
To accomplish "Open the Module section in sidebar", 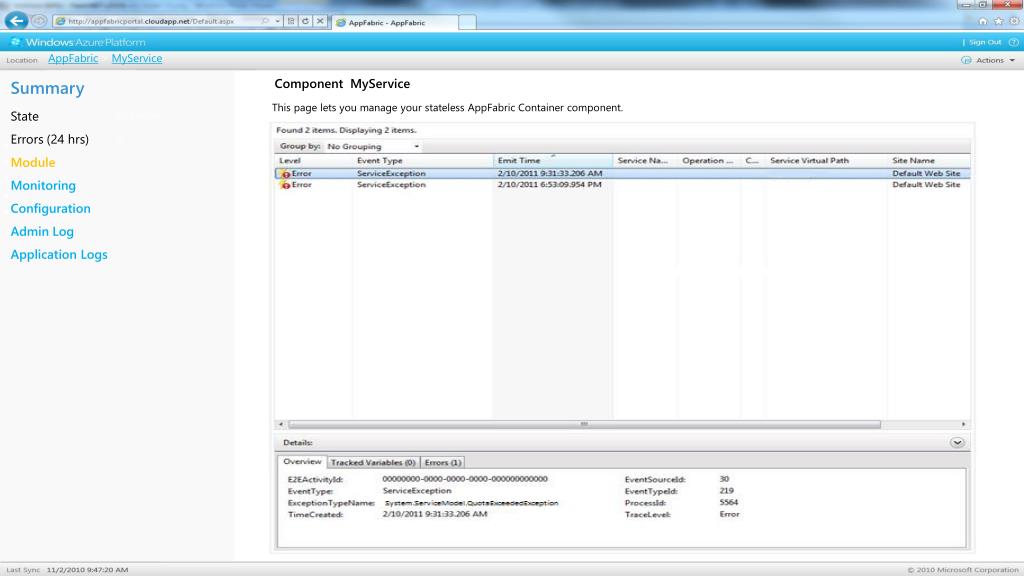I will 33,162.
